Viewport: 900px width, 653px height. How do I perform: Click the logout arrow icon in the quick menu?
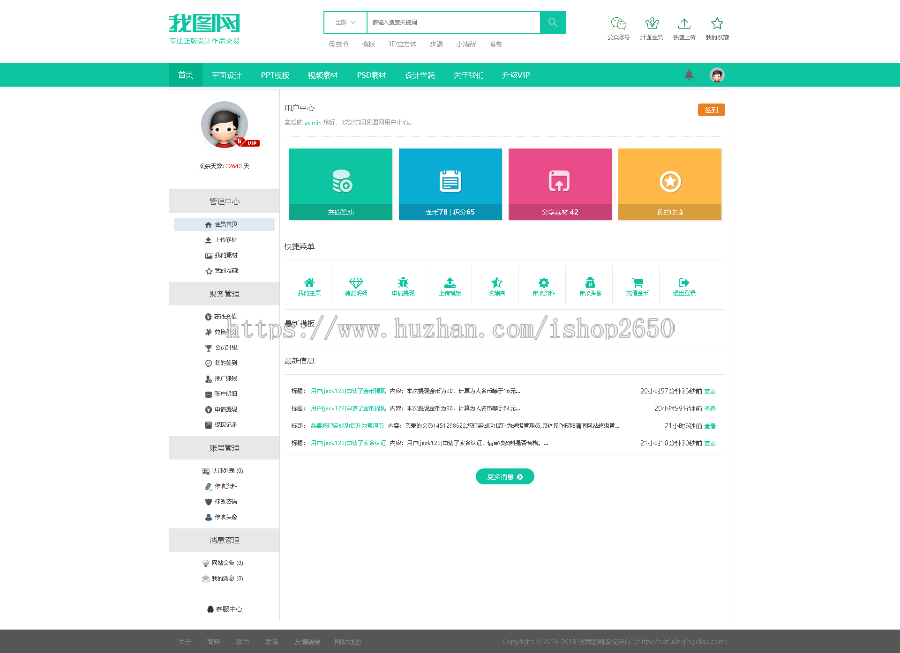(x=684, y=285)
